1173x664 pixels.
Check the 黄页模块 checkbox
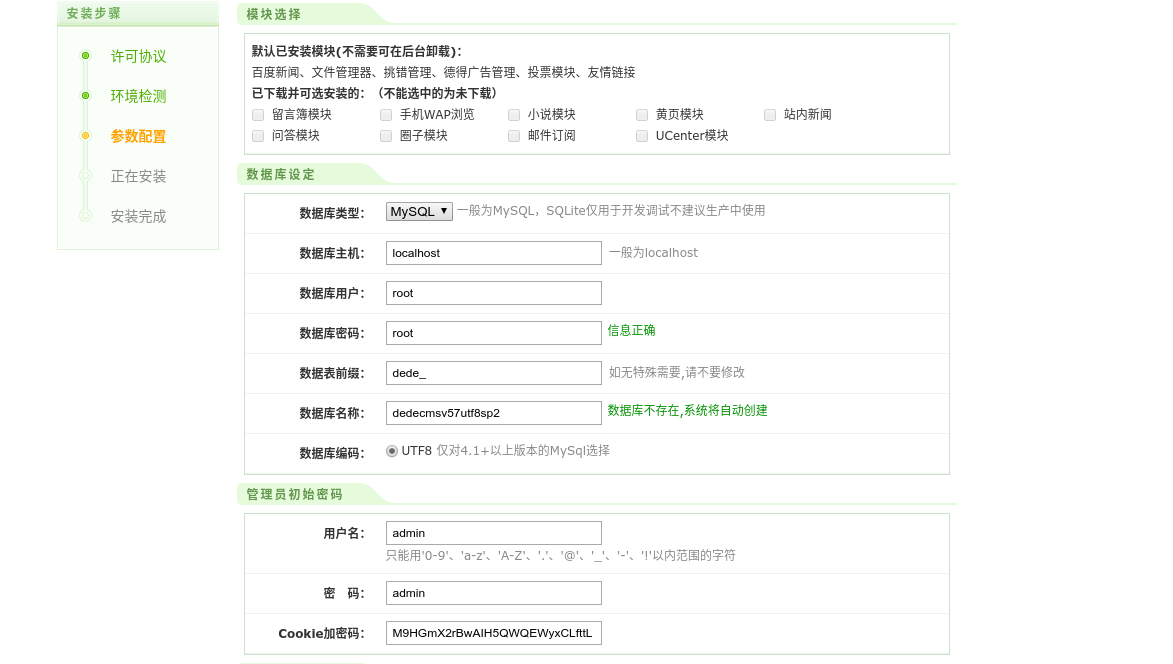pos(642,115)
